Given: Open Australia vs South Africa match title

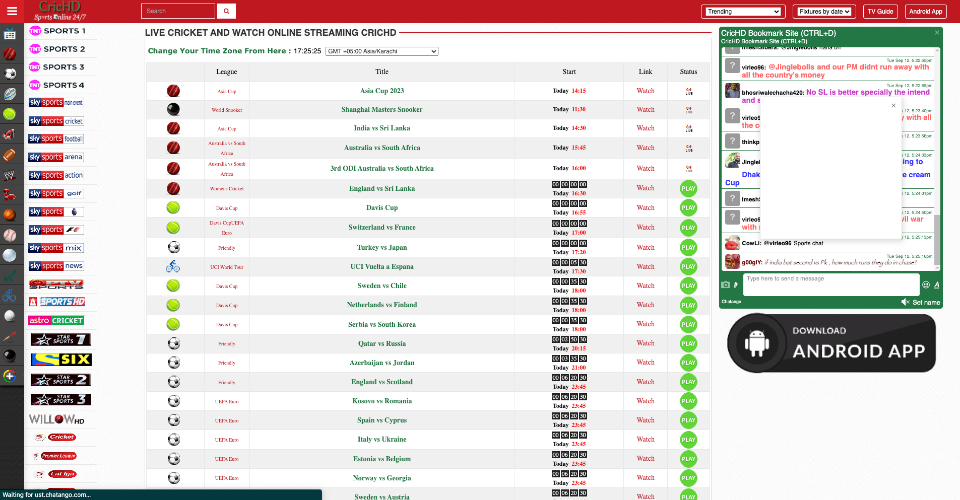Looking at the screenshot, I should [382, 147].
